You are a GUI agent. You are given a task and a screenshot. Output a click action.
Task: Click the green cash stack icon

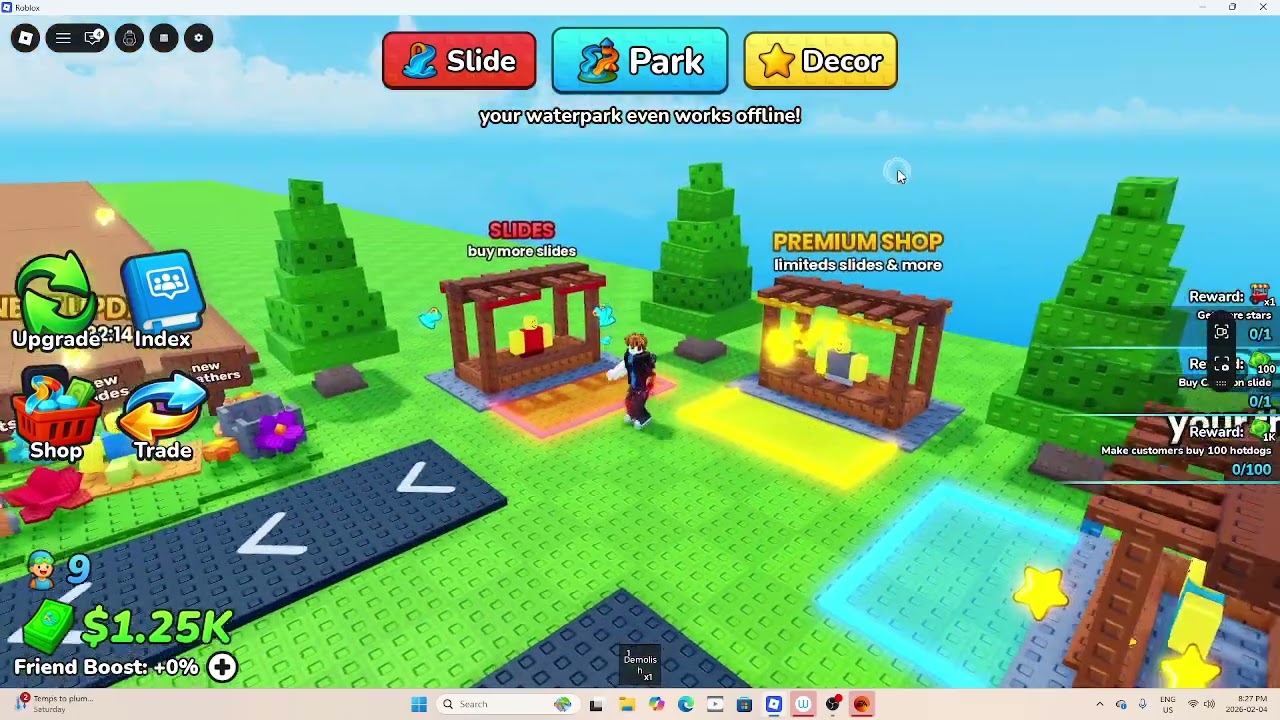[46, 627]
